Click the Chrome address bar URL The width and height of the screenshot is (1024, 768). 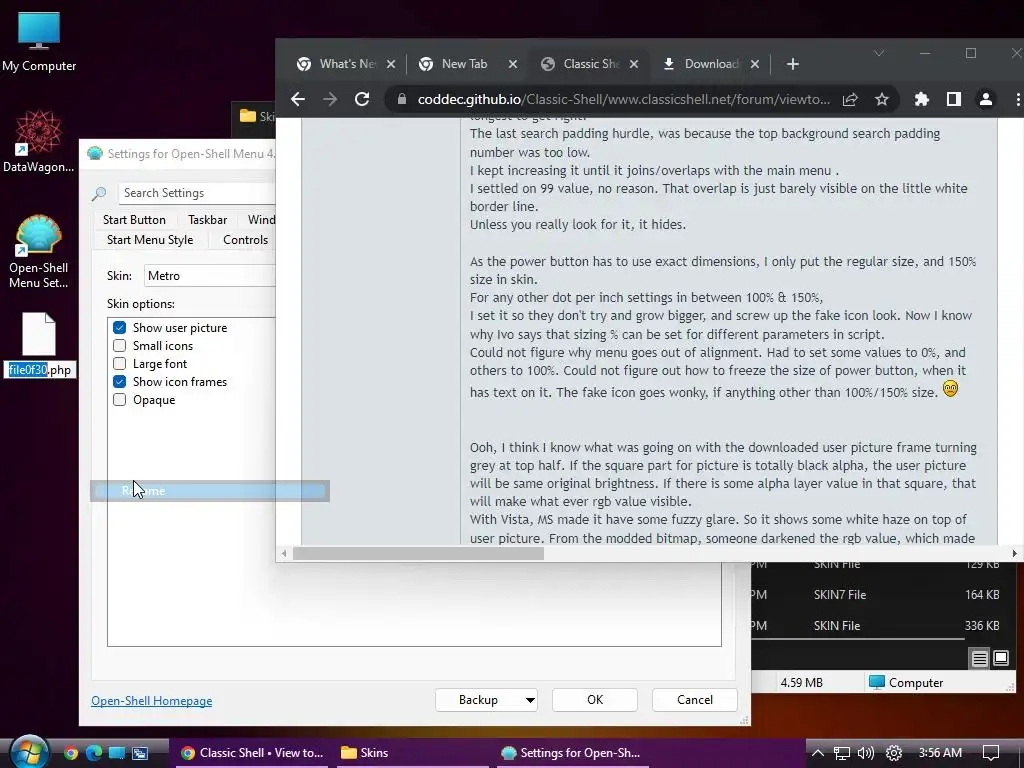624,99
